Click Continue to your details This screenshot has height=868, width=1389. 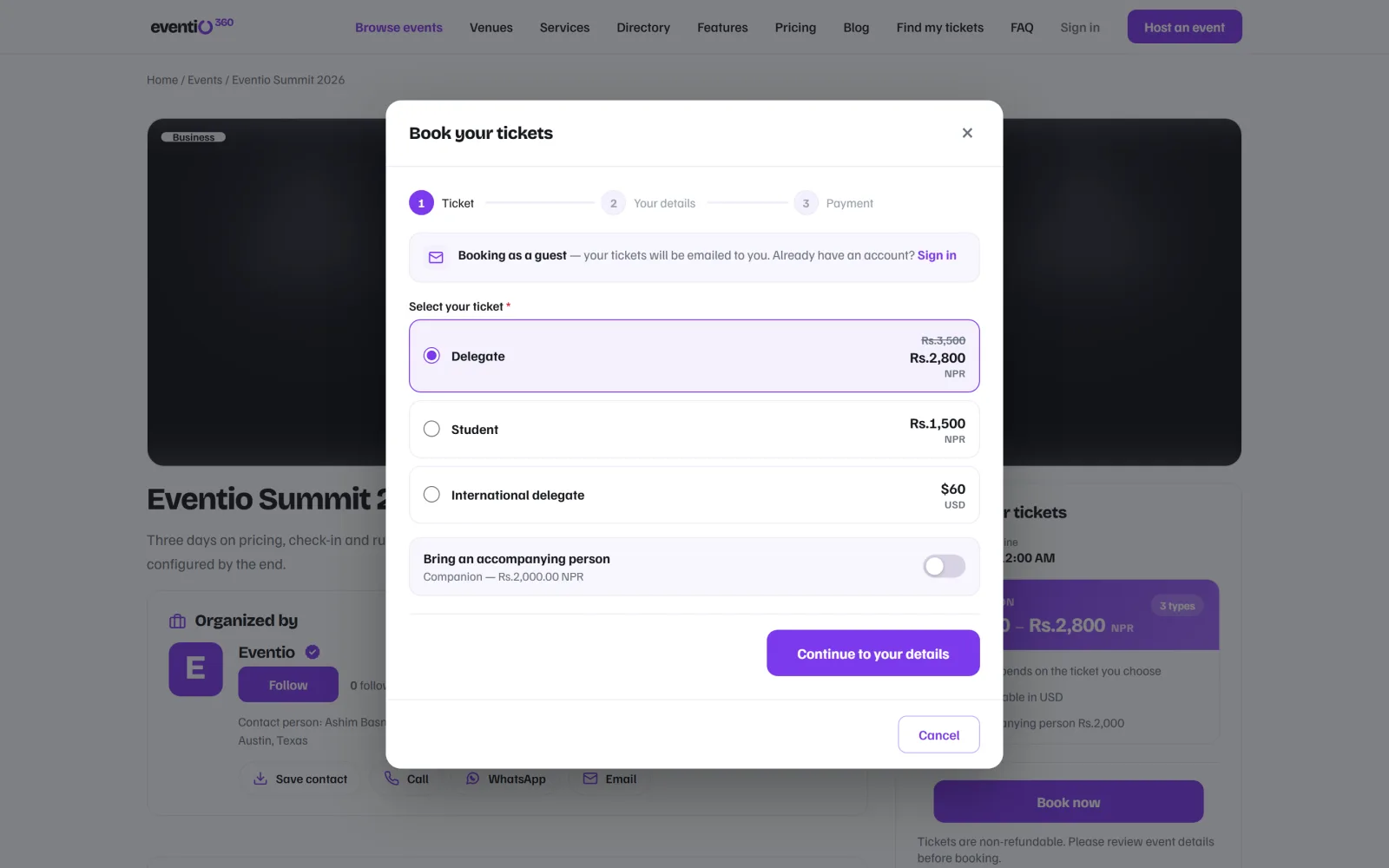(x=873, y=654)
